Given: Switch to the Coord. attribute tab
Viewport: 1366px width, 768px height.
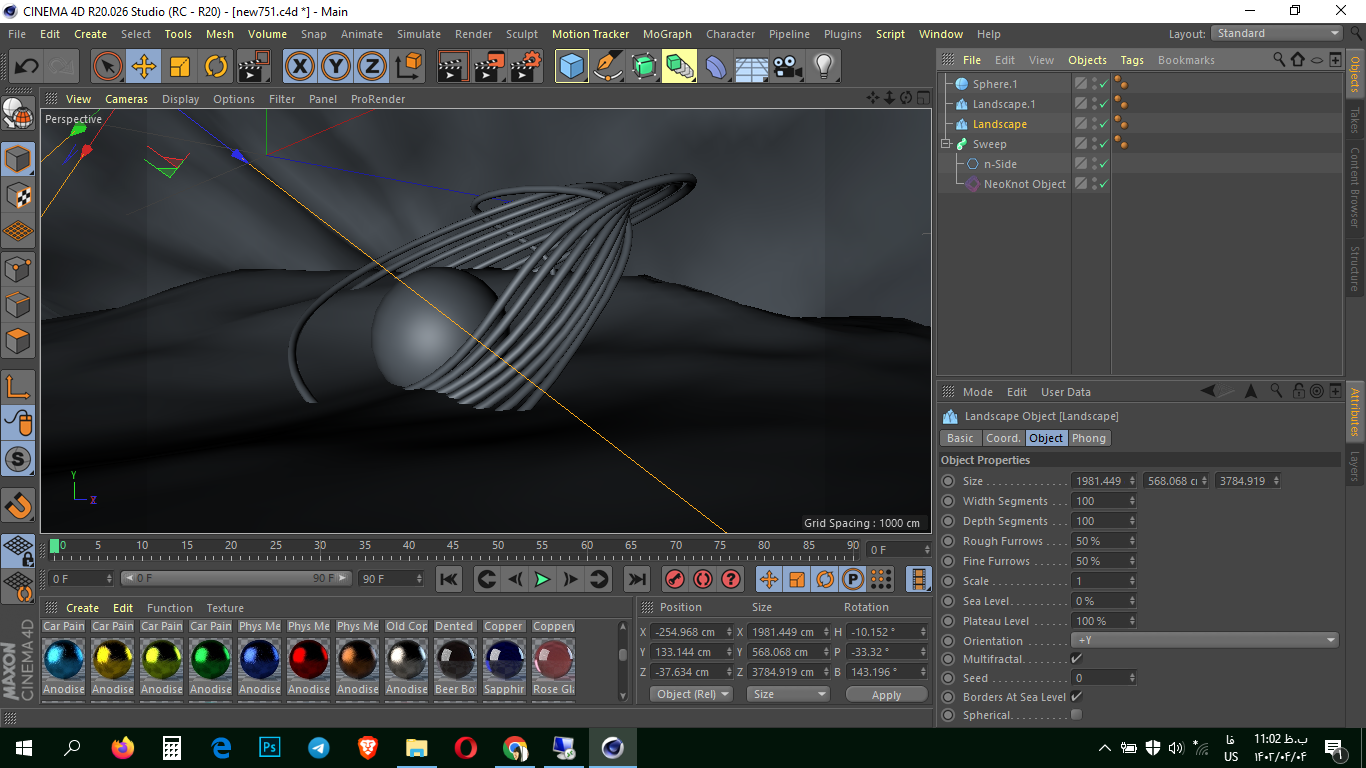Looking at the screenshot, I should pyautogui.click(x=1003, y=438).
